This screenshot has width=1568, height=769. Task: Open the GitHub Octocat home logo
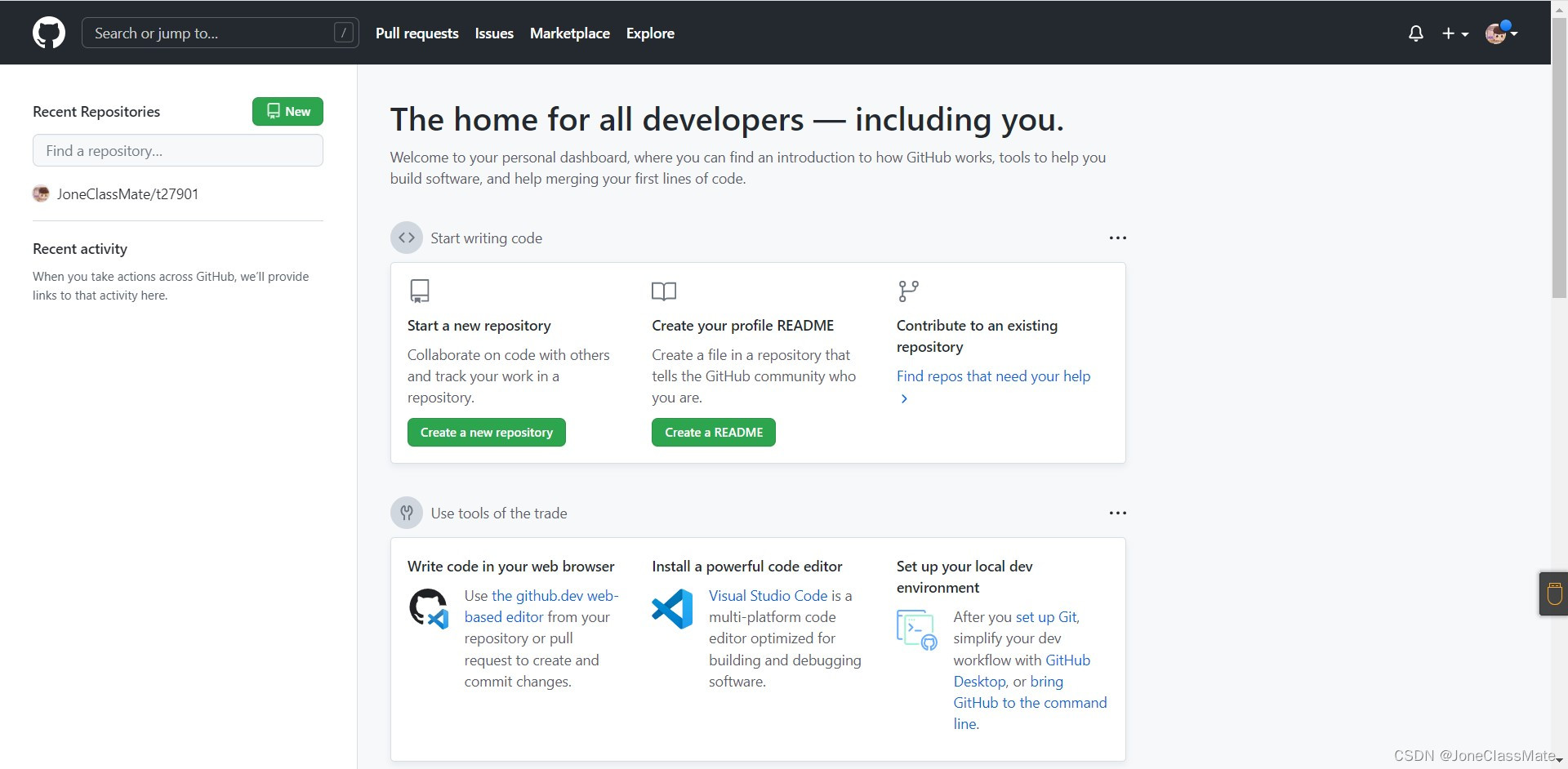coord(49,33)
